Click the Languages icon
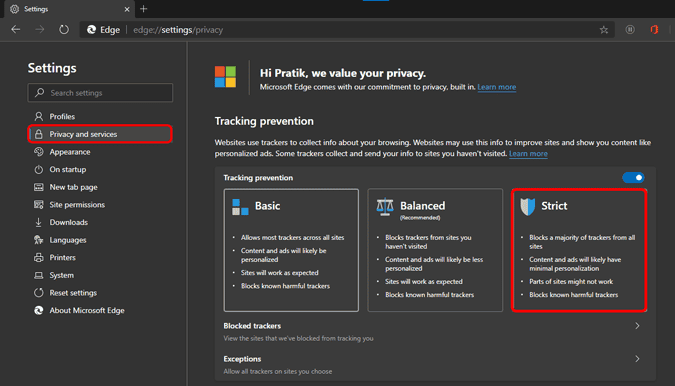Image resolution: width=675 pixels, height=386 pixels. 39,240
